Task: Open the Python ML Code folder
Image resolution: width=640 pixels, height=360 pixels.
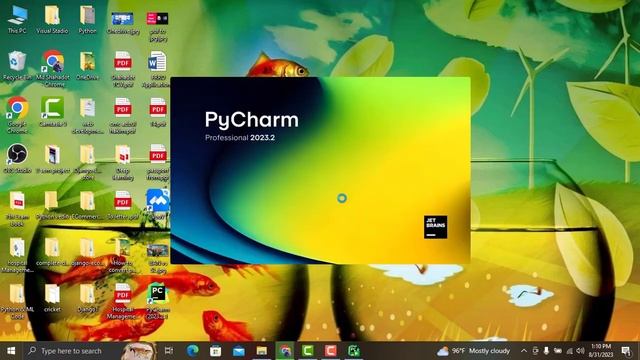Action: 17,301
